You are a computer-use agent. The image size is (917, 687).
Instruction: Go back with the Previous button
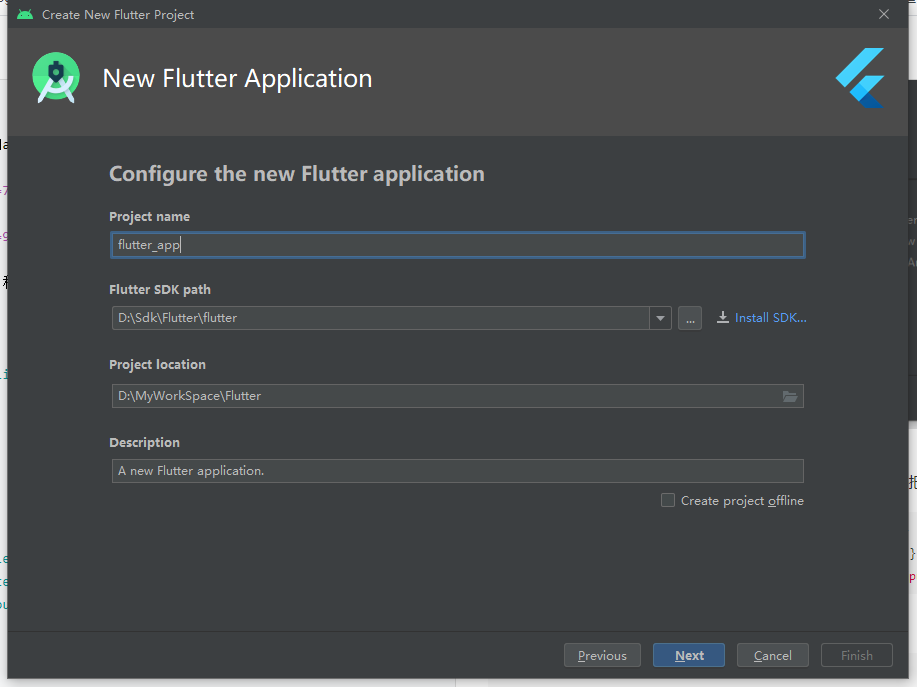tap(602, 656)
